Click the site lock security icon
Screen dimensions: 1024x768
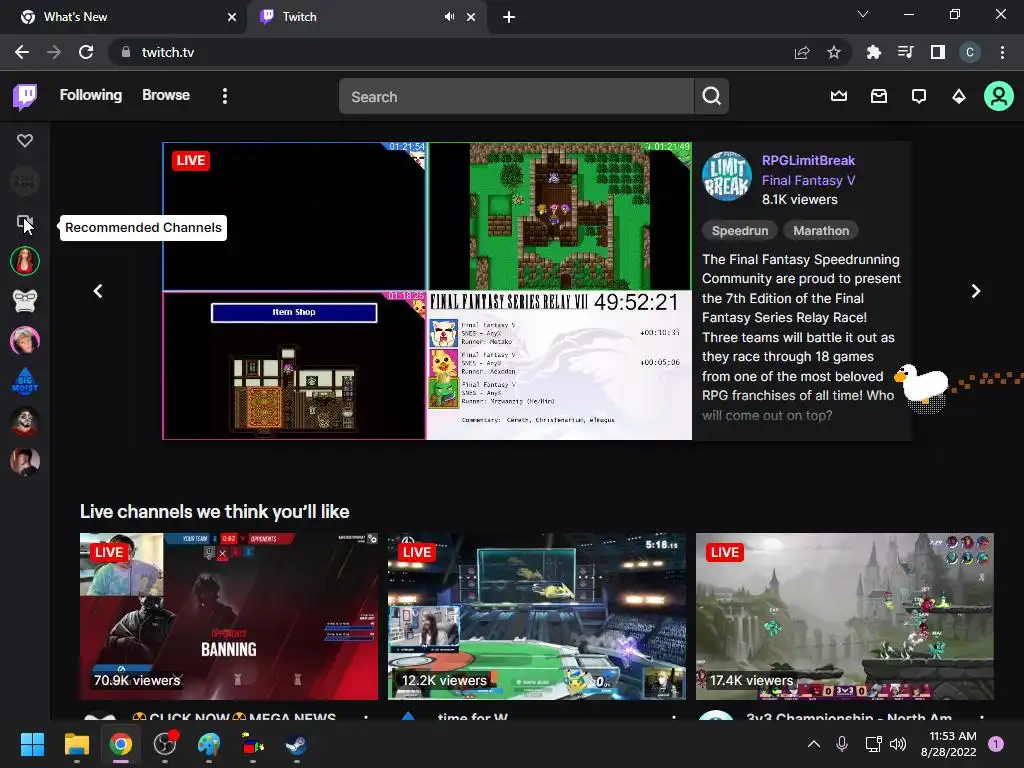click(x=126, y=52)
